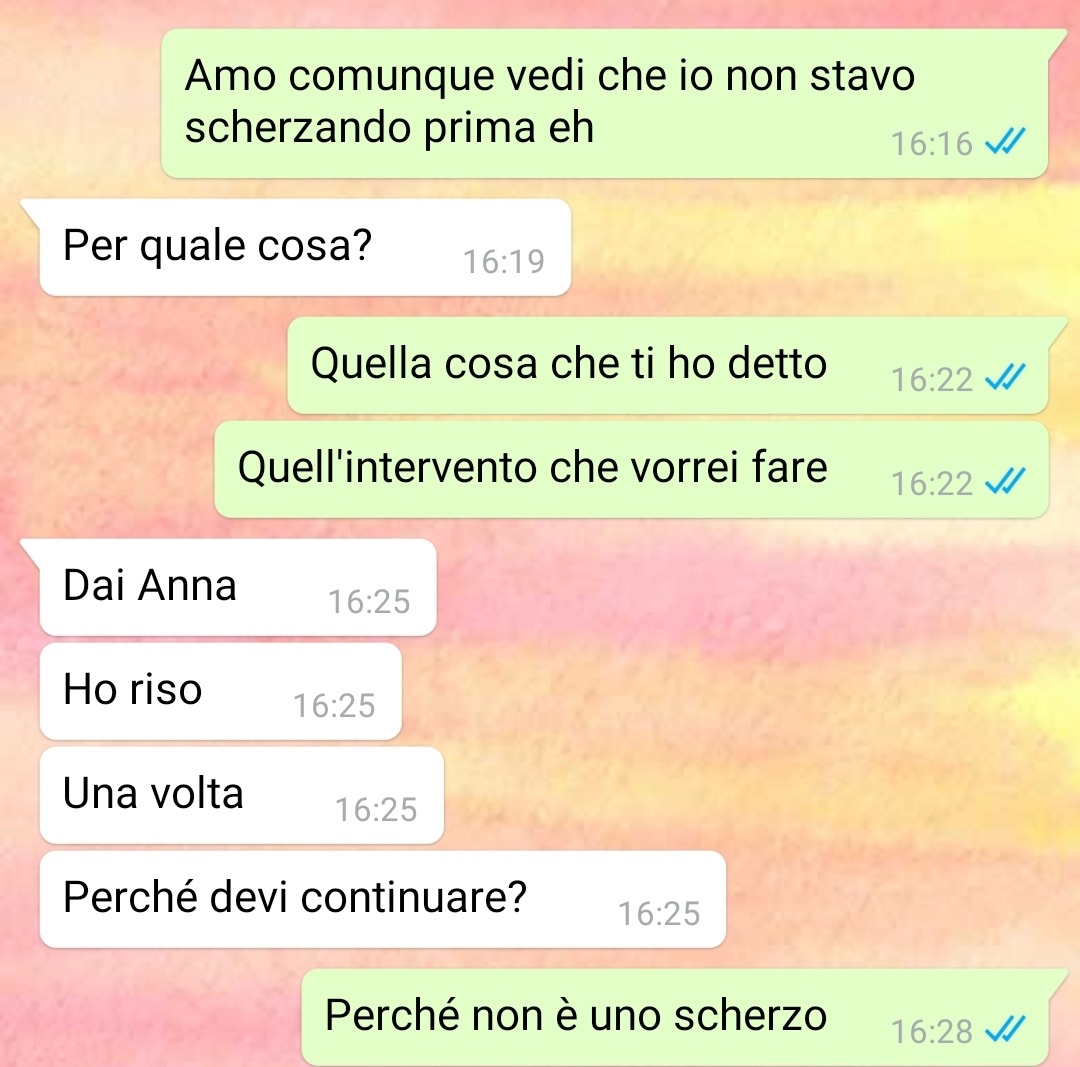Select the "Per quale cosa?" message bubble
The image size is (1080, 1067).
pyautogui.click(x=305, y=247)
